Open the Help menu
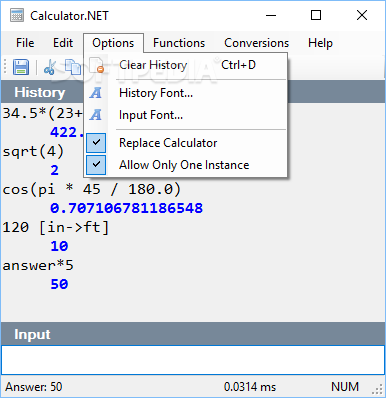 320,43
